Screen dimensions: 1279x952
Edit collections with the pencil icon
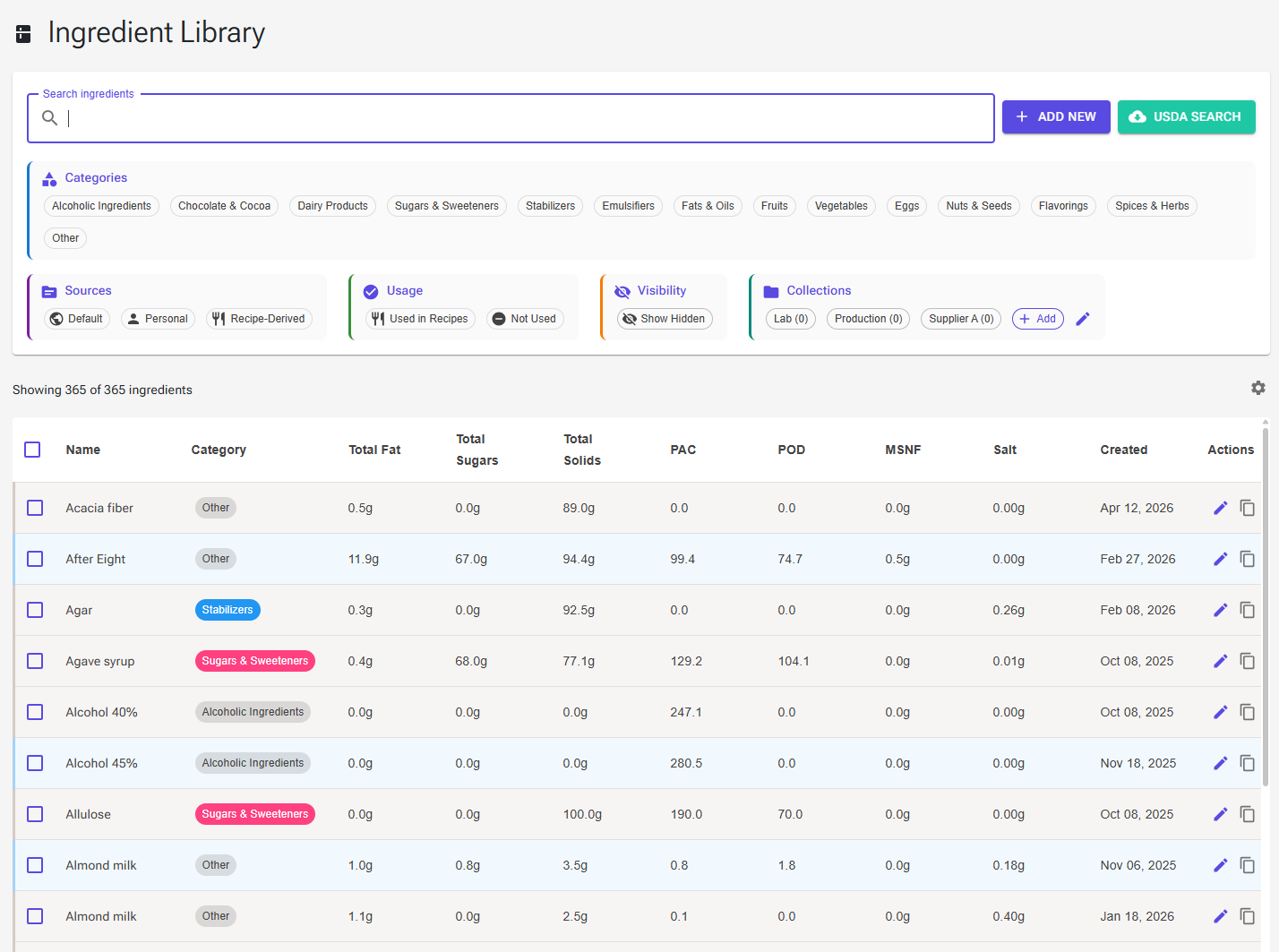point(1083,319)
